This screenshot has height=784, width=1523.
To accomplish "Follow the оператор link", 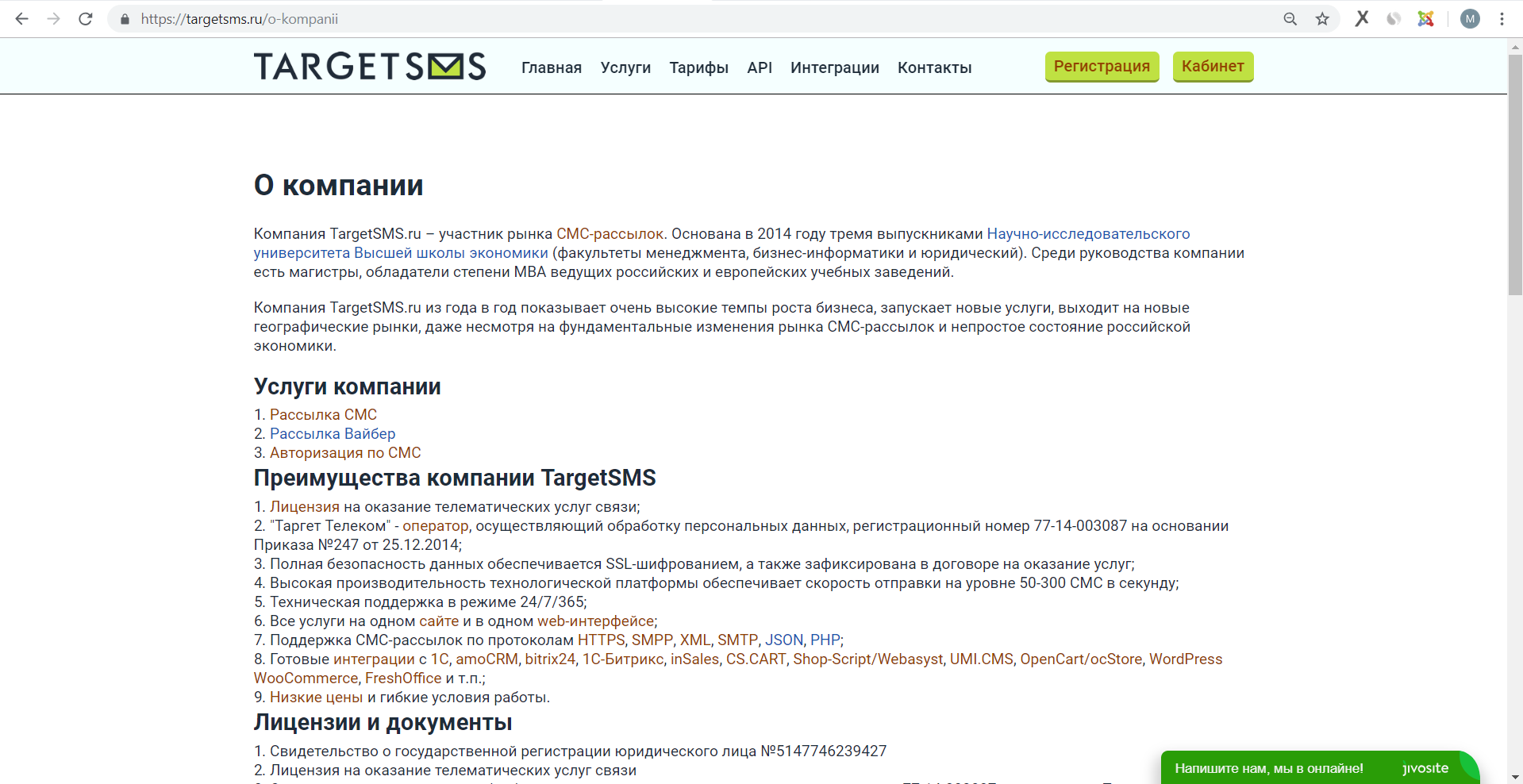I will [436, 526].
